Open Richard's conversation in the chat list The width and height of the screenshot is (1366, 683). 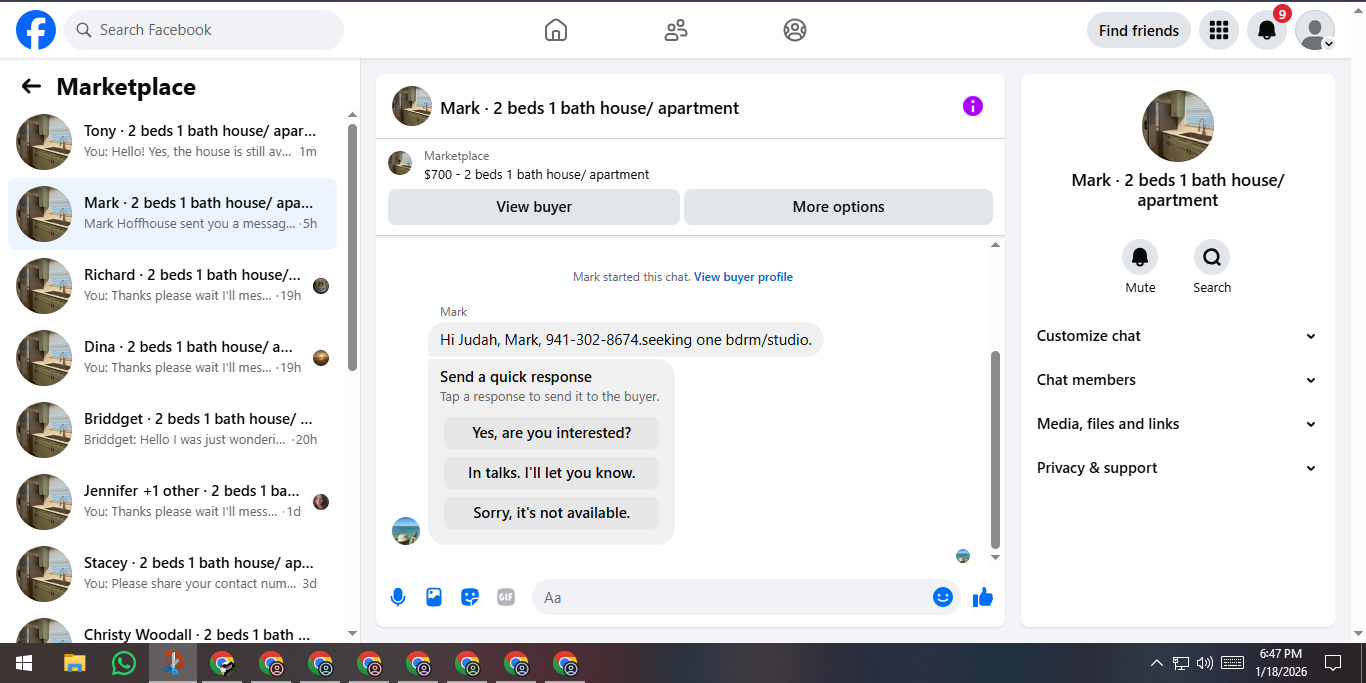click(172, 286)
